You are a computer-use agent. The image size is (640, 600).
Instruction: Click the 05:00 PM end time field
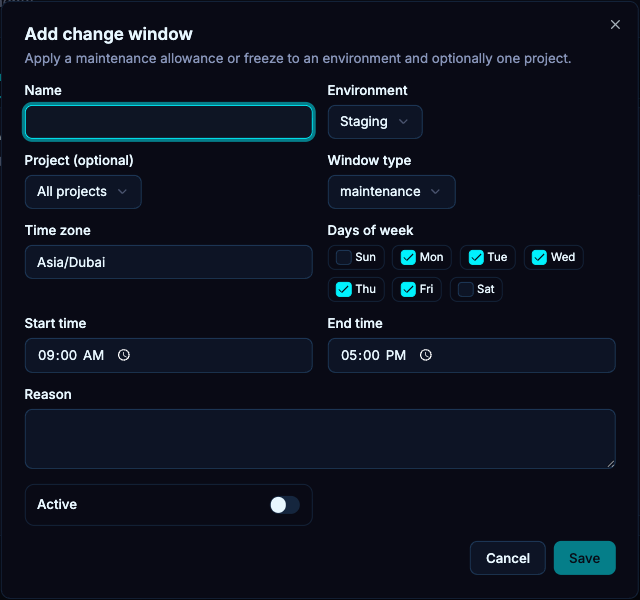(x=471, y=355)
